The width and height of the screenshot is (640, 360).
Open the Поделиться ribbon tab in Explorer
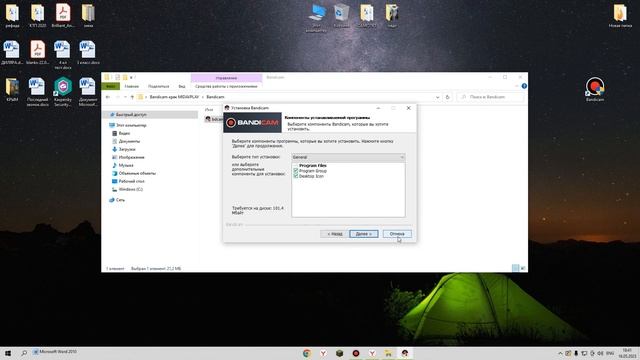coord(158,87)
